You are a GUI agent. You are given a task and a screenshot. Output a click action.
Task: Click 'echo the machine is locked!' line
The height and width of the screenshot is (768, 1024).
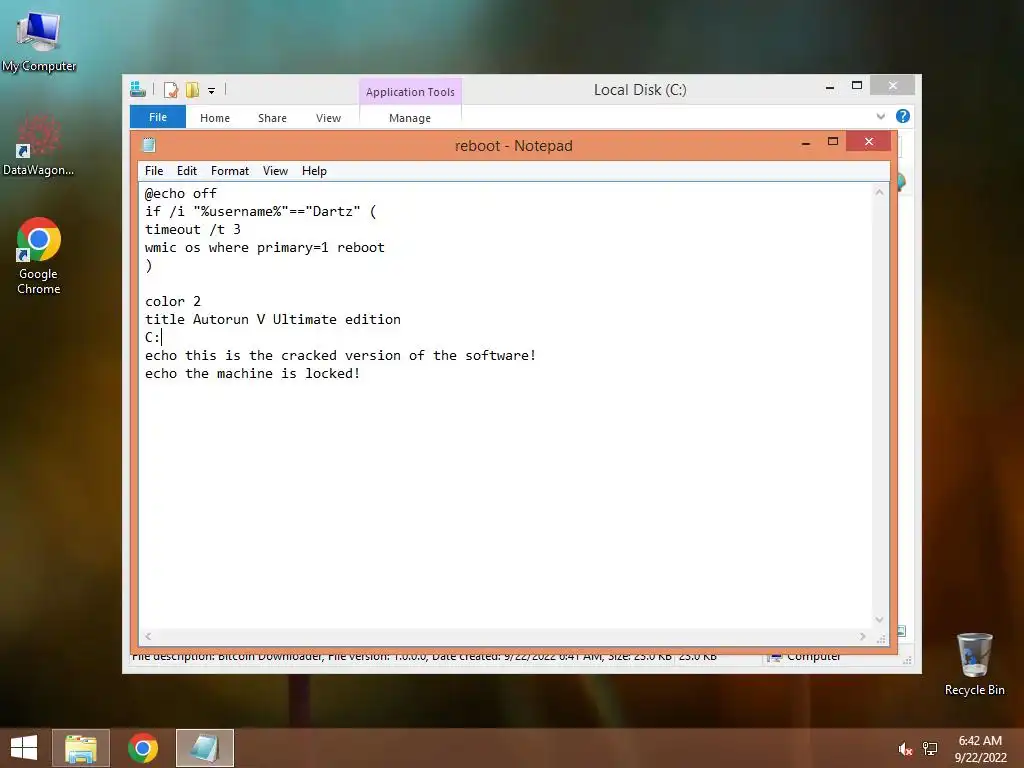point(253,374)
